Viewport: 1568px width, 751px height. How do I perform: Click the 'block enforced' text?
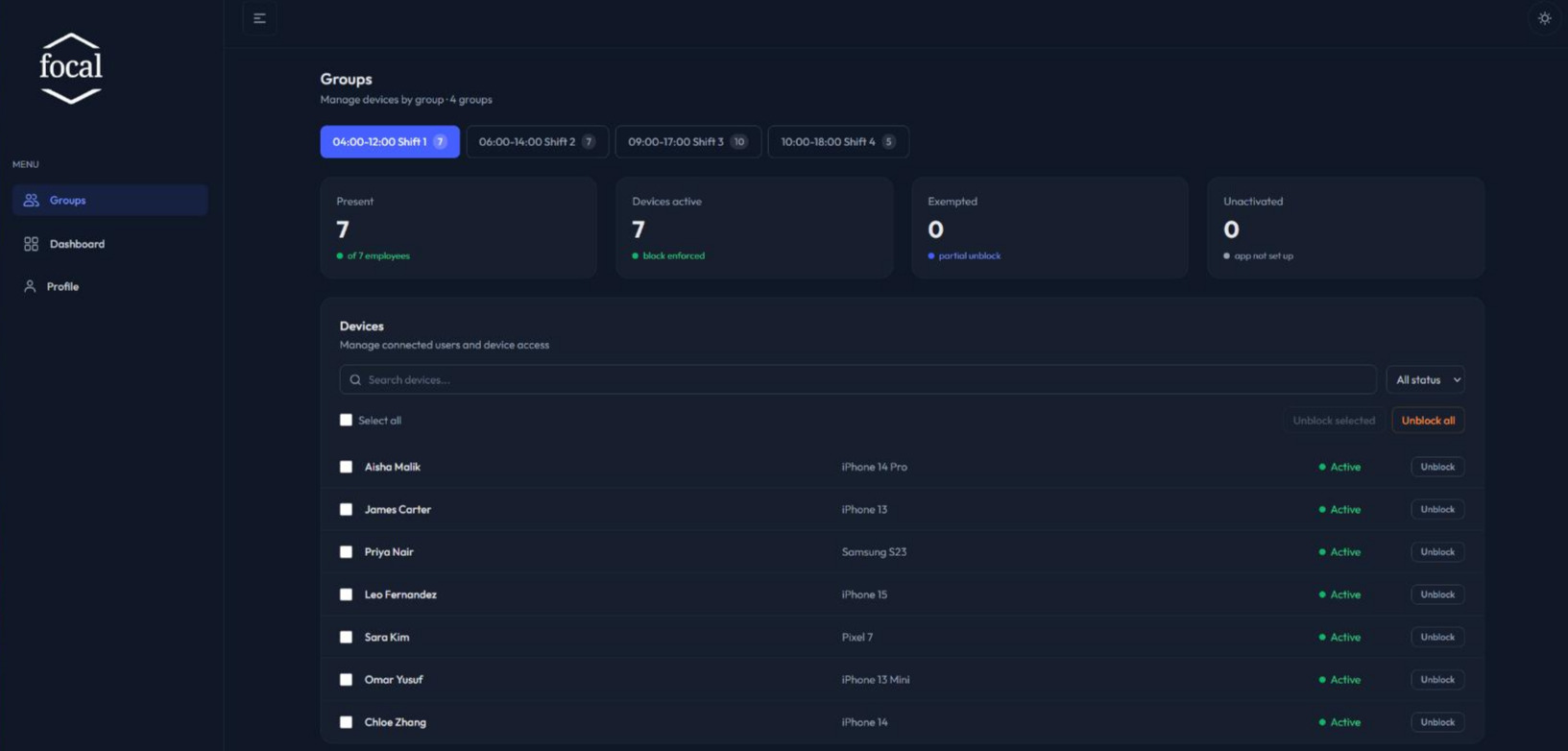click(673, 255)
